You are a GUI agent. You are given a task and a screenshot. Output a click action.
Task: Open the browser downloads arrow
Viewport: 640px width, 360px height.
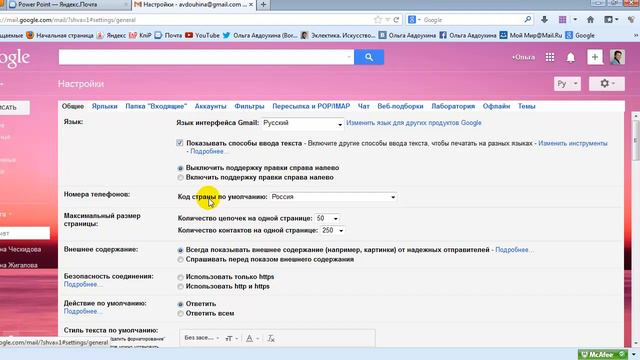coord(544,20)
